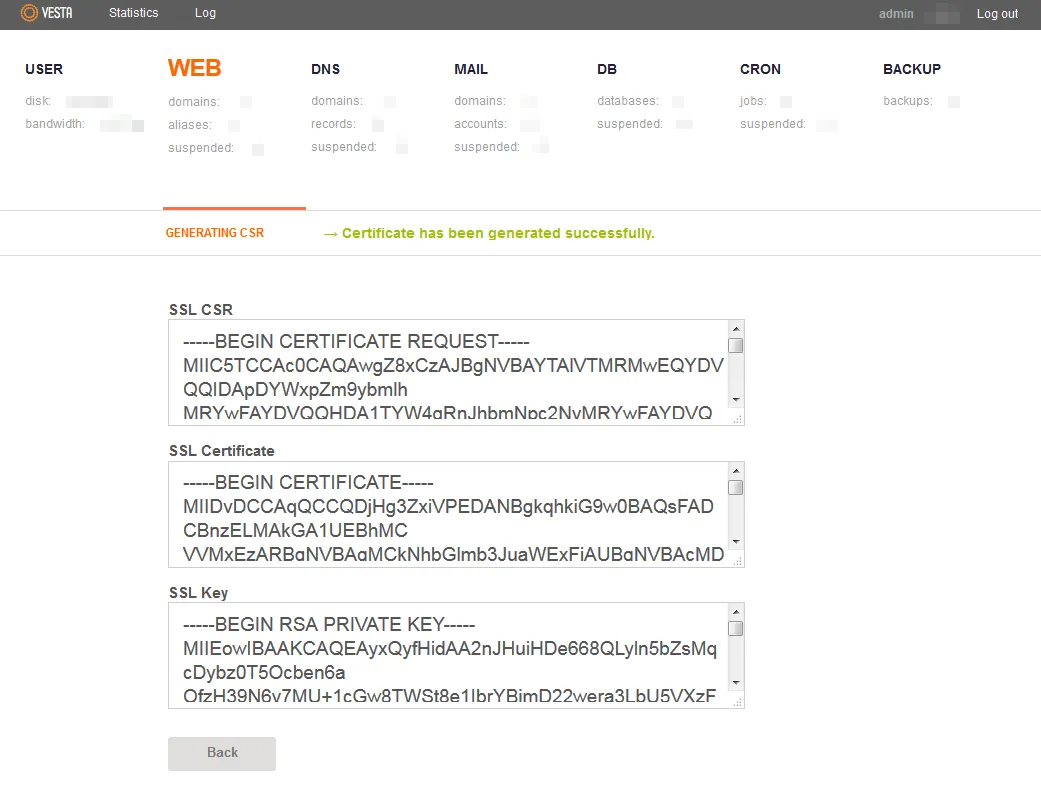Click the aliases label under WEB
This screenshot has height=801, width=1041.
(x=190, y=125)
